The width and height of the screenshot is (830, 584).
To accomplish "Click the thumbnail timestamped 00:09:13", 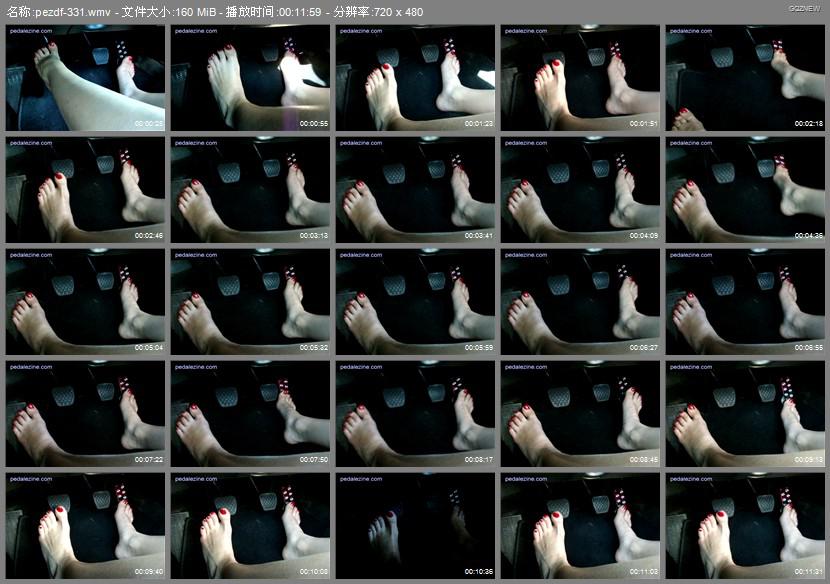I will pos(745,414).
